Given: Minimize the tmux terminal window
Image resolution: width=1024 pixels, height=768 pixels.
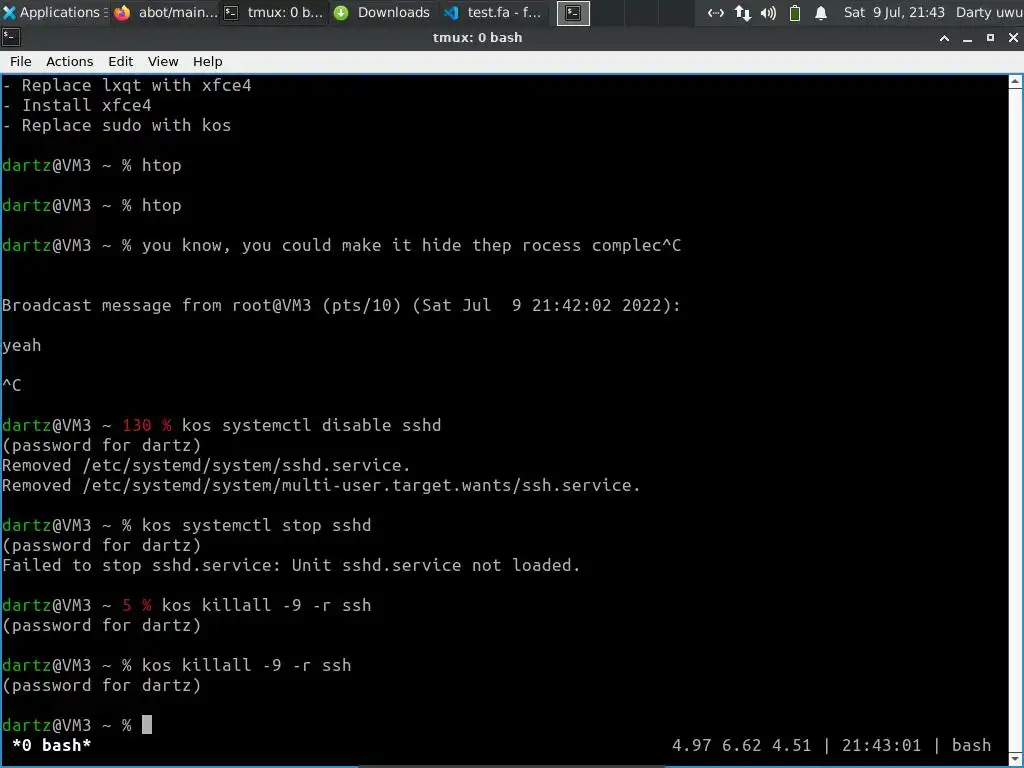Looking at the screenshot, I should click(968, 38).
